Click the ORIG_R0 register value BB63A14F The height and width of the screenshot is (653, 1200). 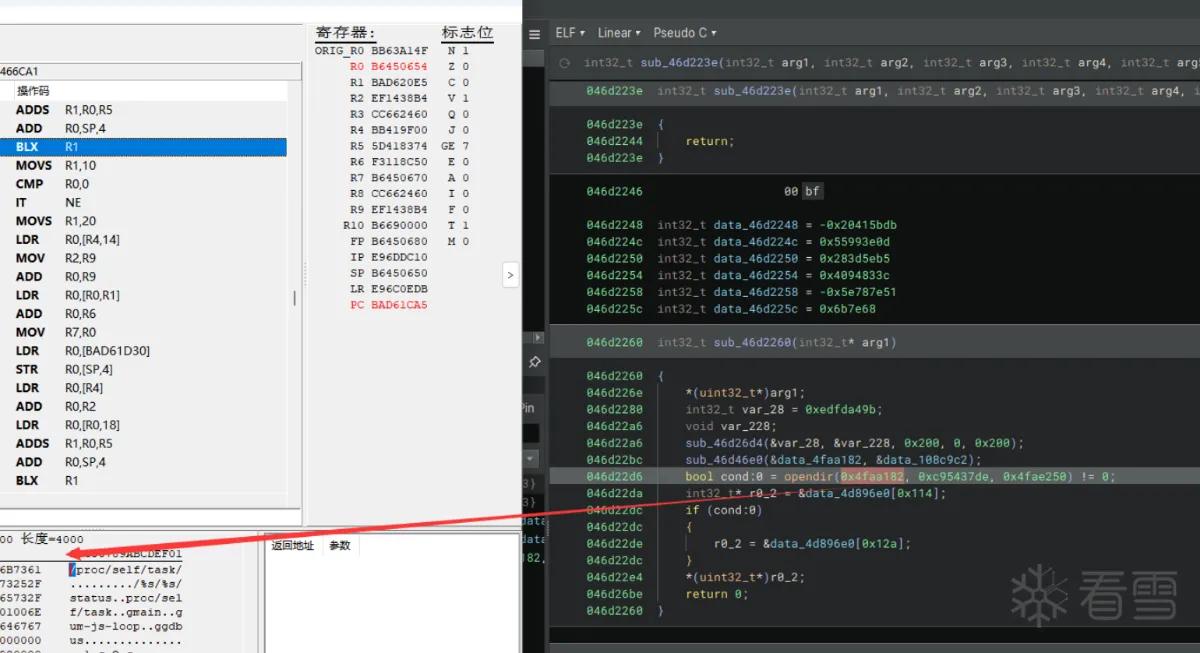coord(399,50)
